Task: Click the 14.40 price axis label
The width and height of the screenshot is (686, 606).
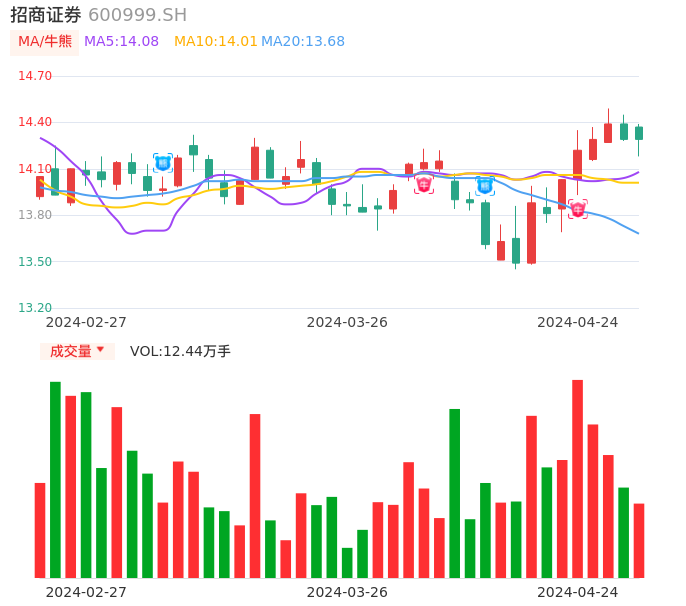Action: click(35, 122)
